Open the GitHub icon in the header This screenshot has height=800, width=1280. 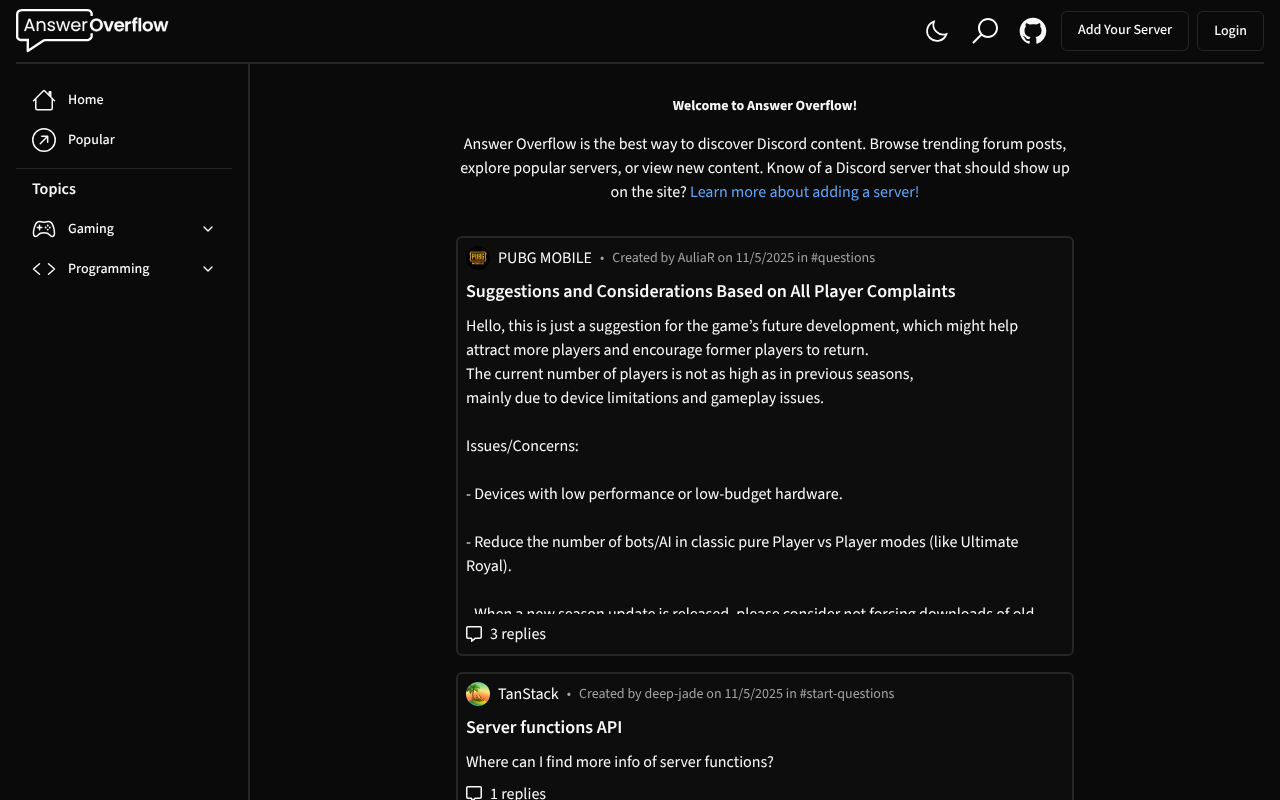(x=1032, y=31)
